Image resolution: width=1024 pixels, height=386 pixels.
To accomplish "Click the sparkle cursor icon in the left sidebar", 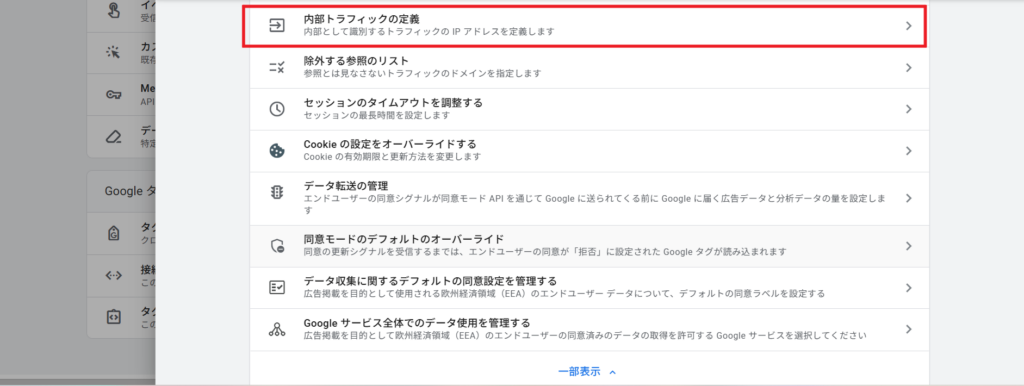I will (113, 52).
